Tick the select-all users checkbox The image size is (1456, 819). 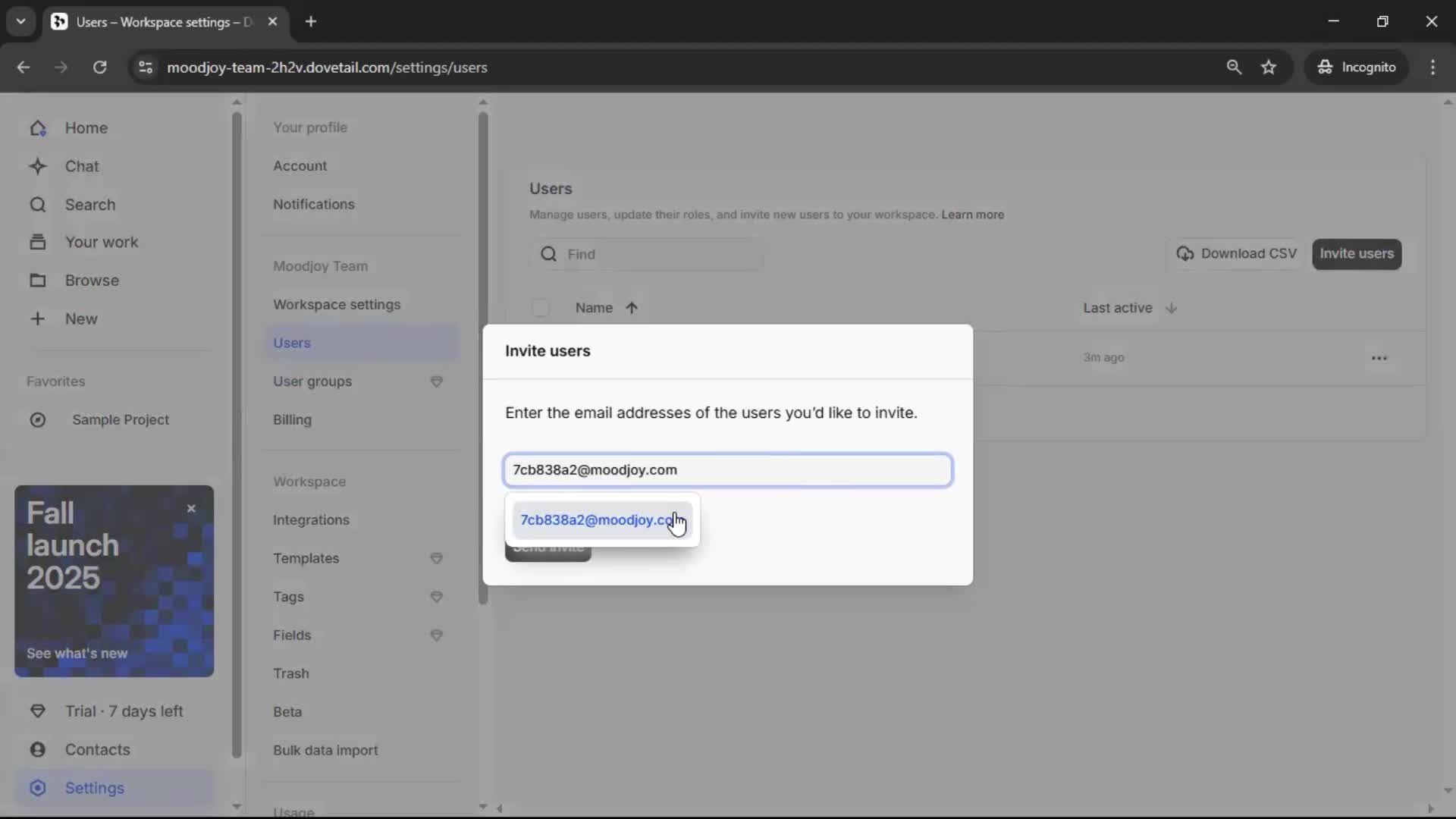(540, 308)
